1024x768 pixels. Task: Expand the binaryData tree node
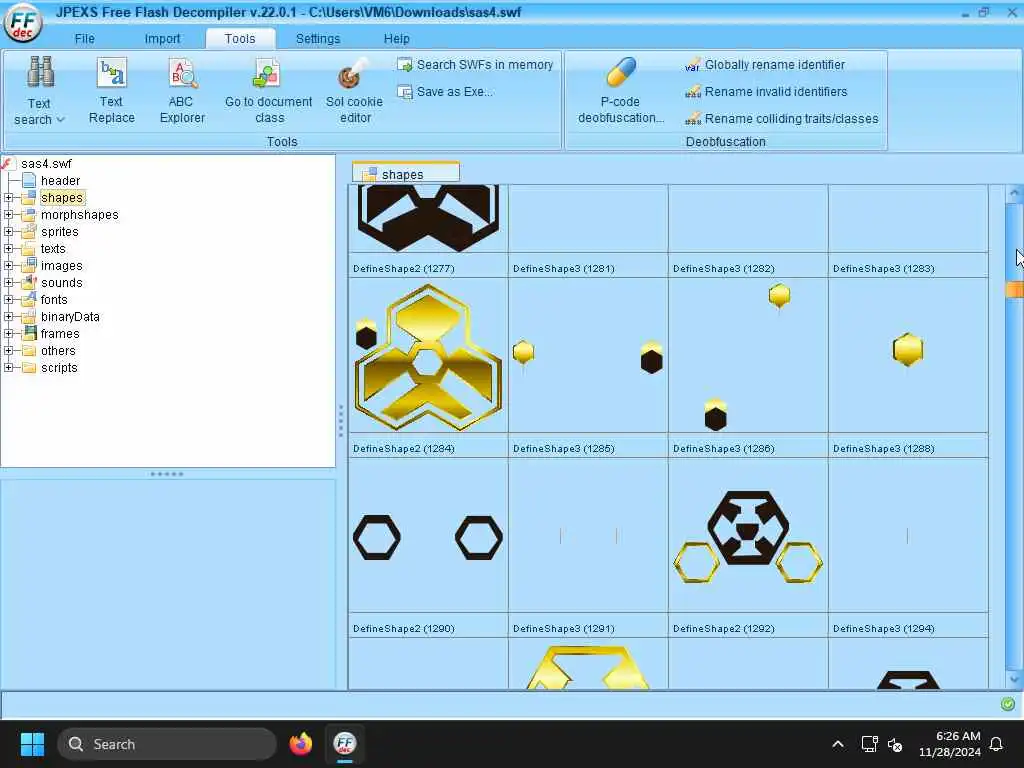click(x=8, y=316)
